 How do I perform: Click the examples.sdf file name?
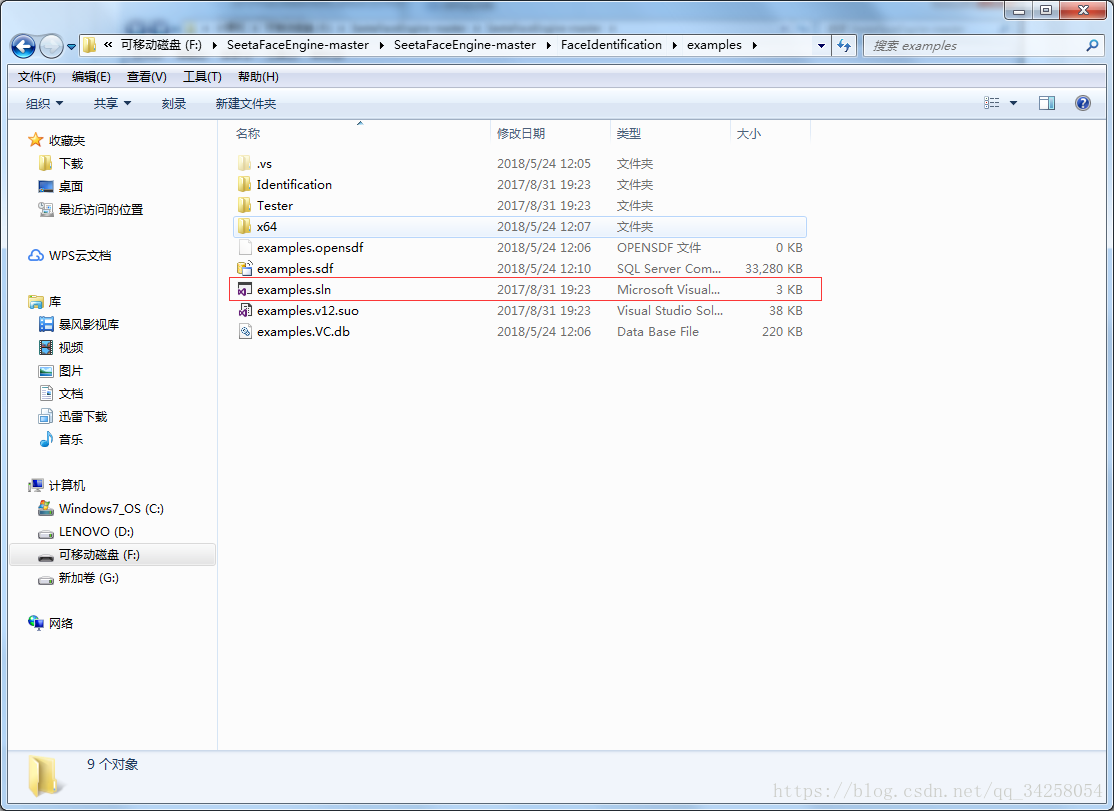click(x=295, y=268)
